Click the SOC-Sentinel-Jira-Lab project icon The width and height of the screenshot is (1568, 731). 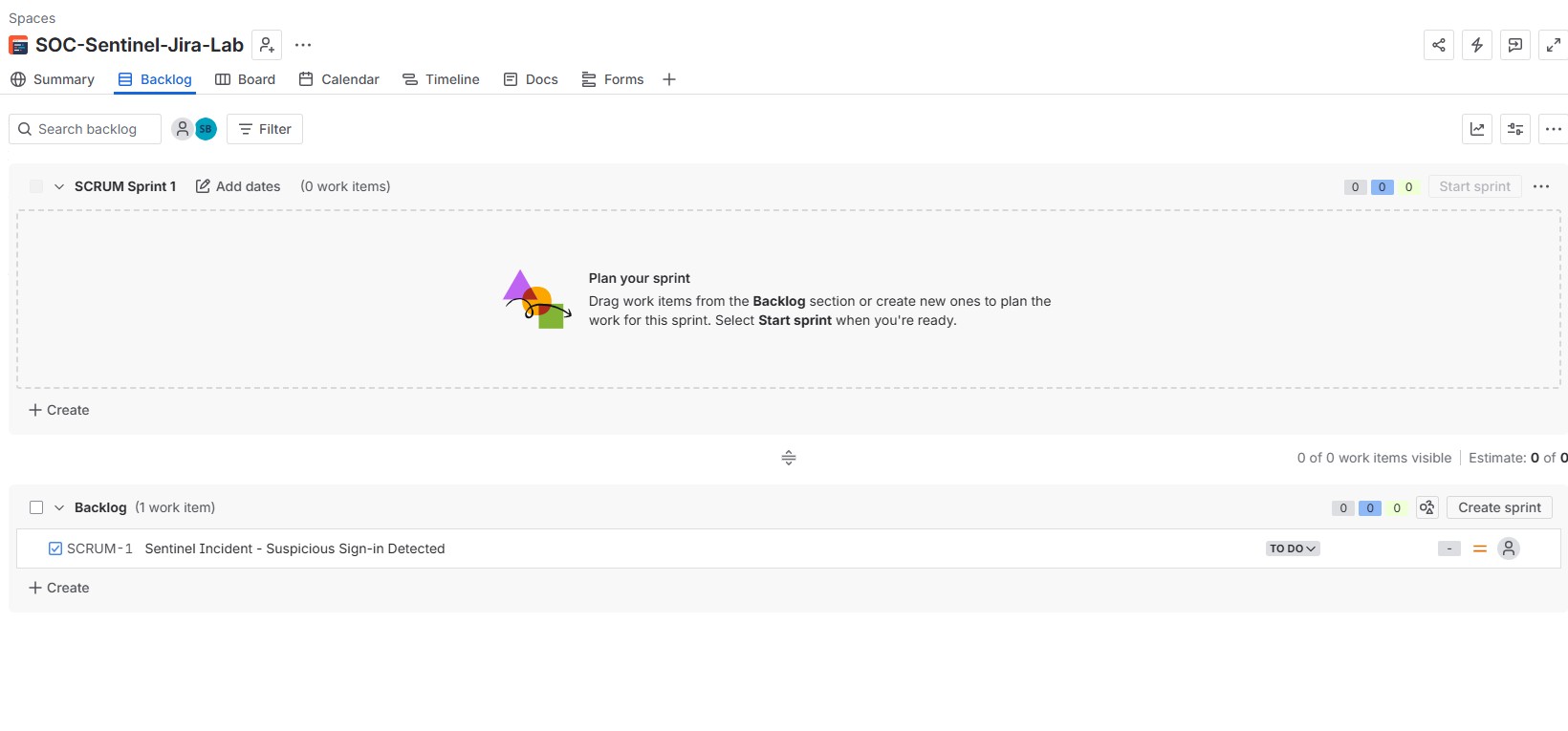coord(18,45)
